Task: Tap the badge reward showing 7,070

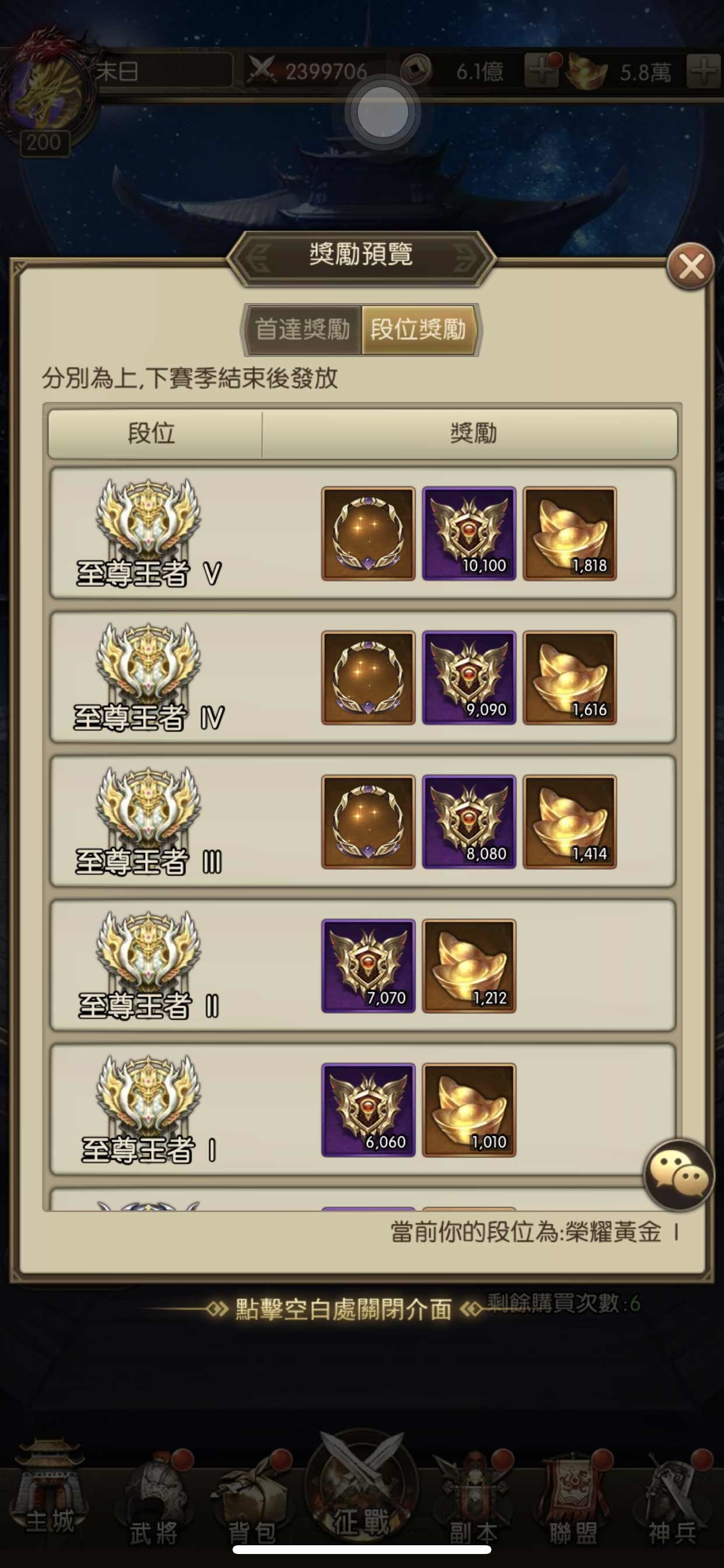Action: point(368,966)
